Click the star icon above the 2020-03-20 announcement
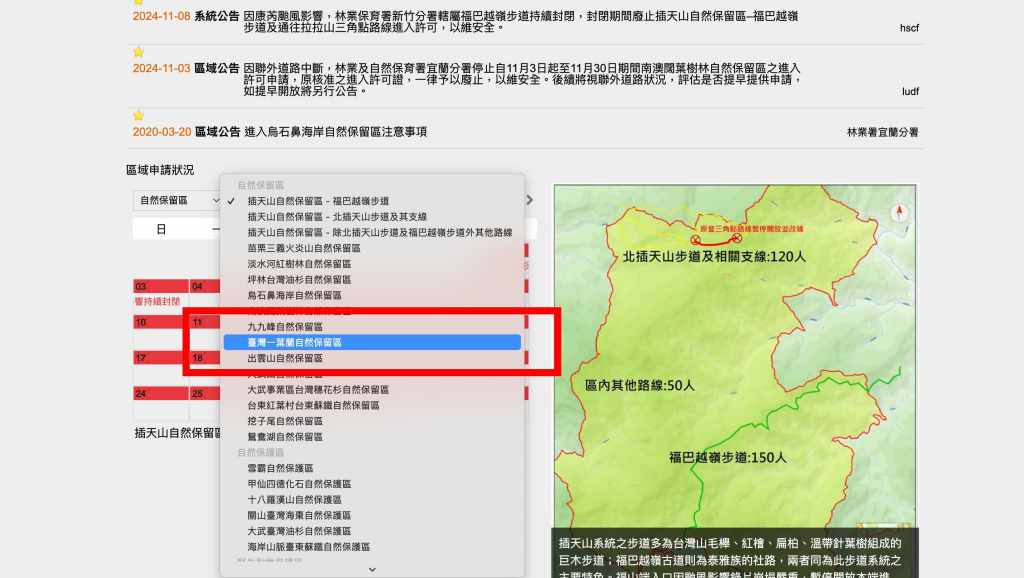Image resolution: width=1024 pixels, height=578 pixels. (x=139, y=116)
